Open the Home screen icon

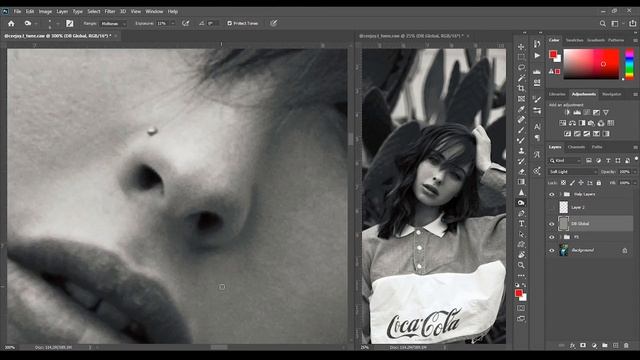coord(11,23)
